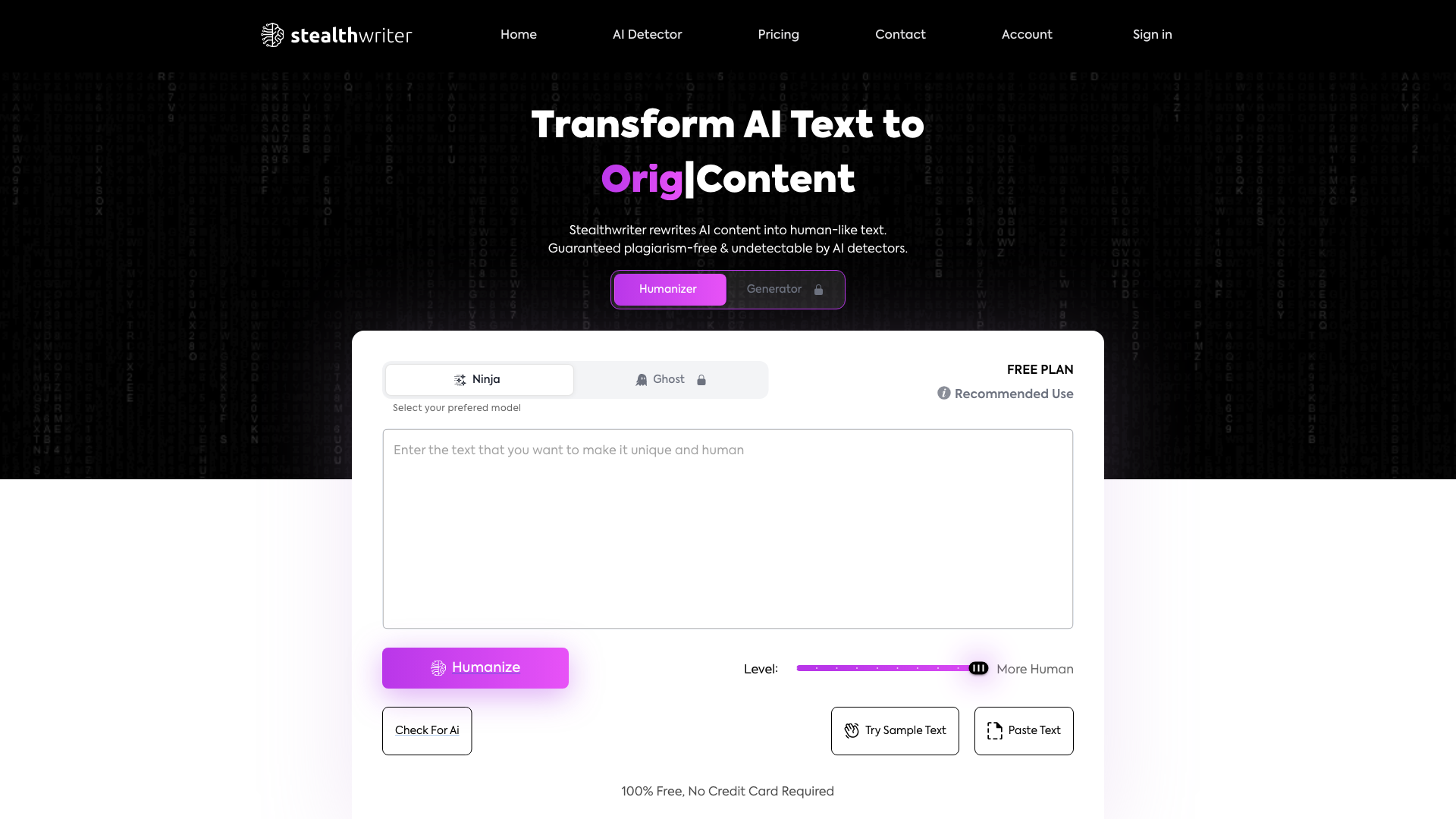The height and width of the screenshot is (819, 1456).
Task: Click the Humanize action button
Action: point(475,668)
